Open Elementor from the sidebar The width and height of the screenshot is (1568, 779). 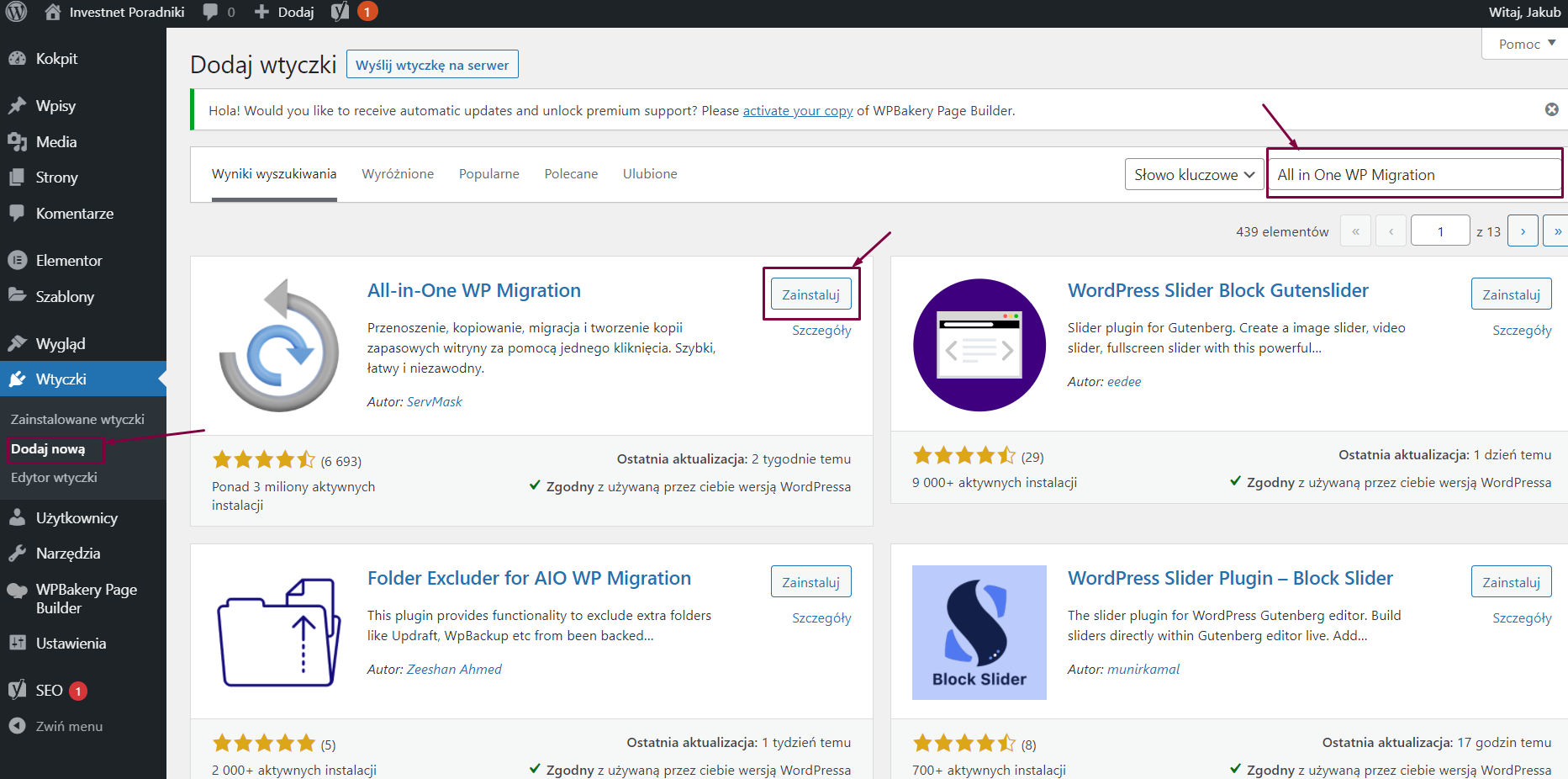(68, 261)
